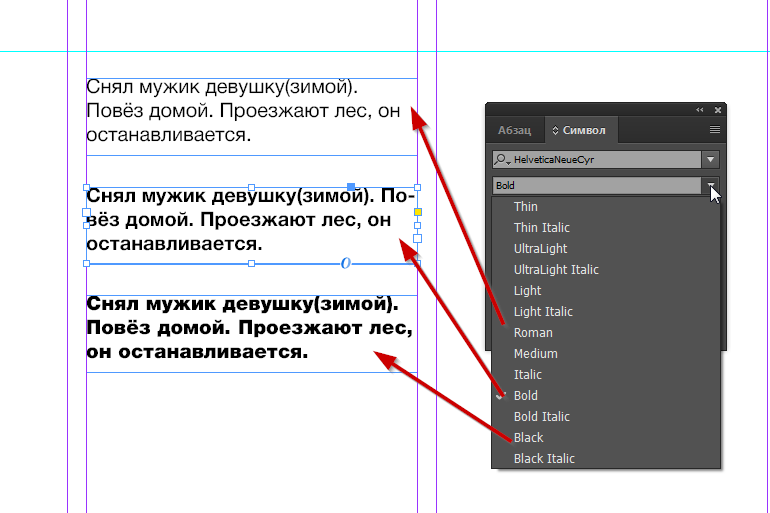Viewport: 770px width, 513px height.
Task: Close the Символ panel with X icon
Action: click(x=717, y=109)
